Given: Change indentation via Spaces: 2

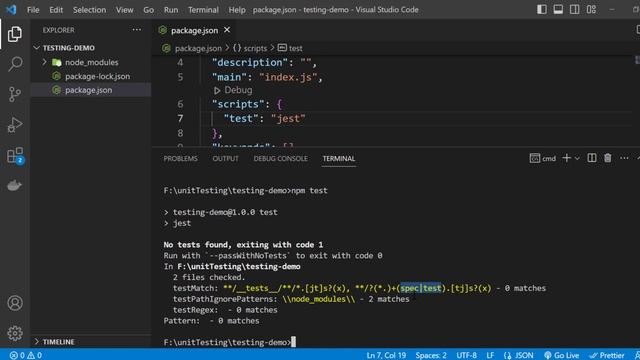Looking at the screenshot, I should click(431, 355).
